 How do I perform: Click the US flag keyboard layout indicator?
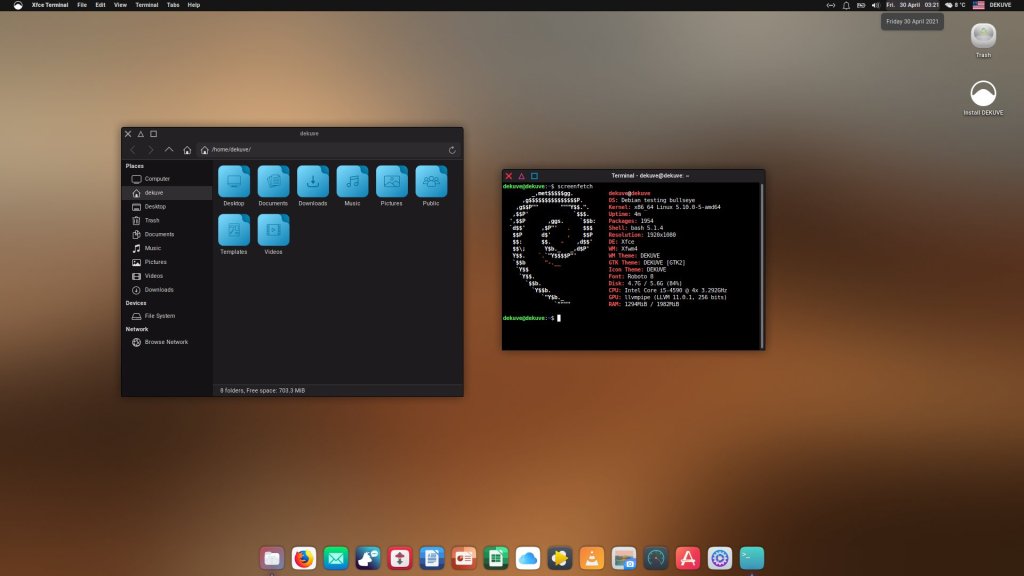pos(978,5)
